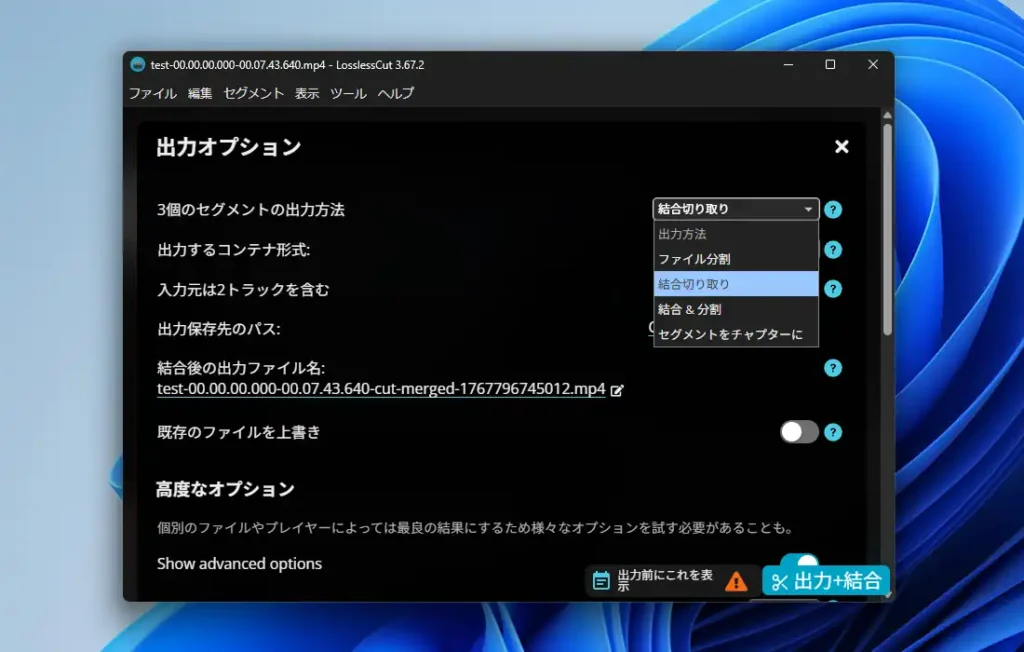Image resolution: width=1024 pixels, height=652 pixels.
Task: Toggle the Show advanced options switch
Action: [800, 562]
